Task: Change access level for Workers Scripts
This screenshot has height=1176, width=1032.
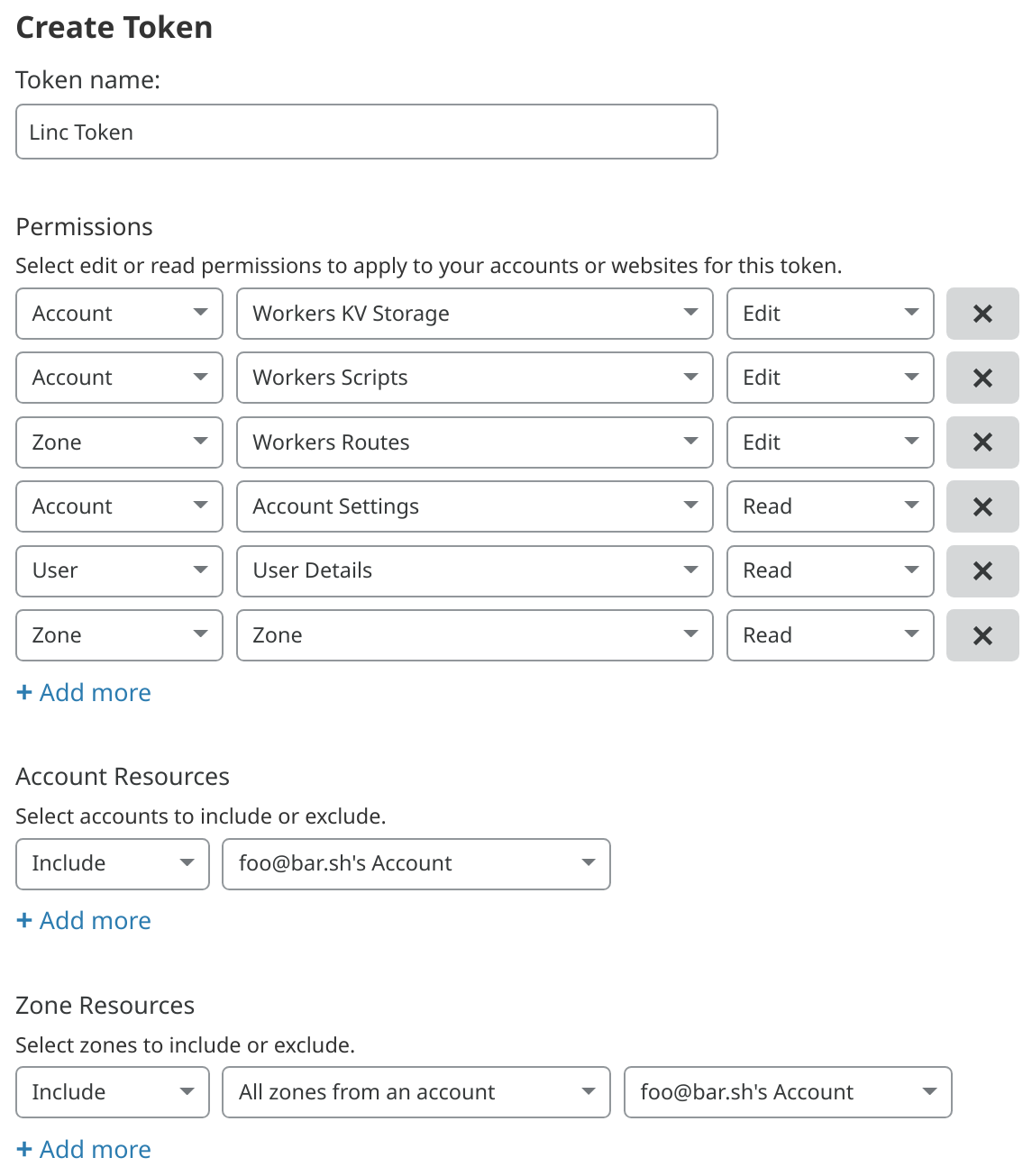Action: point(830,378)
